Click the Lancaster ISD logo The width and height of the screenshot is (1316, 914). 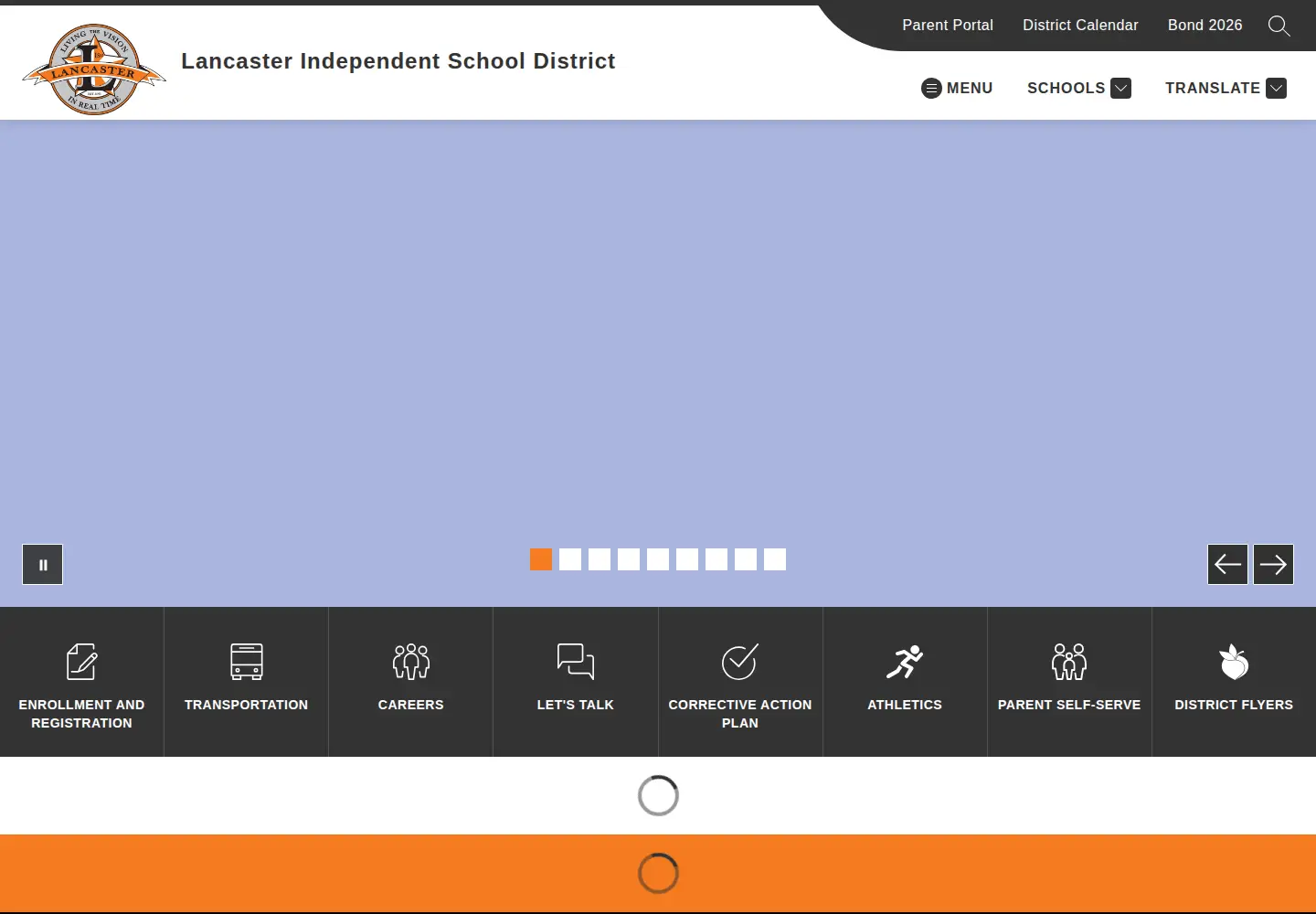[94, 69]
